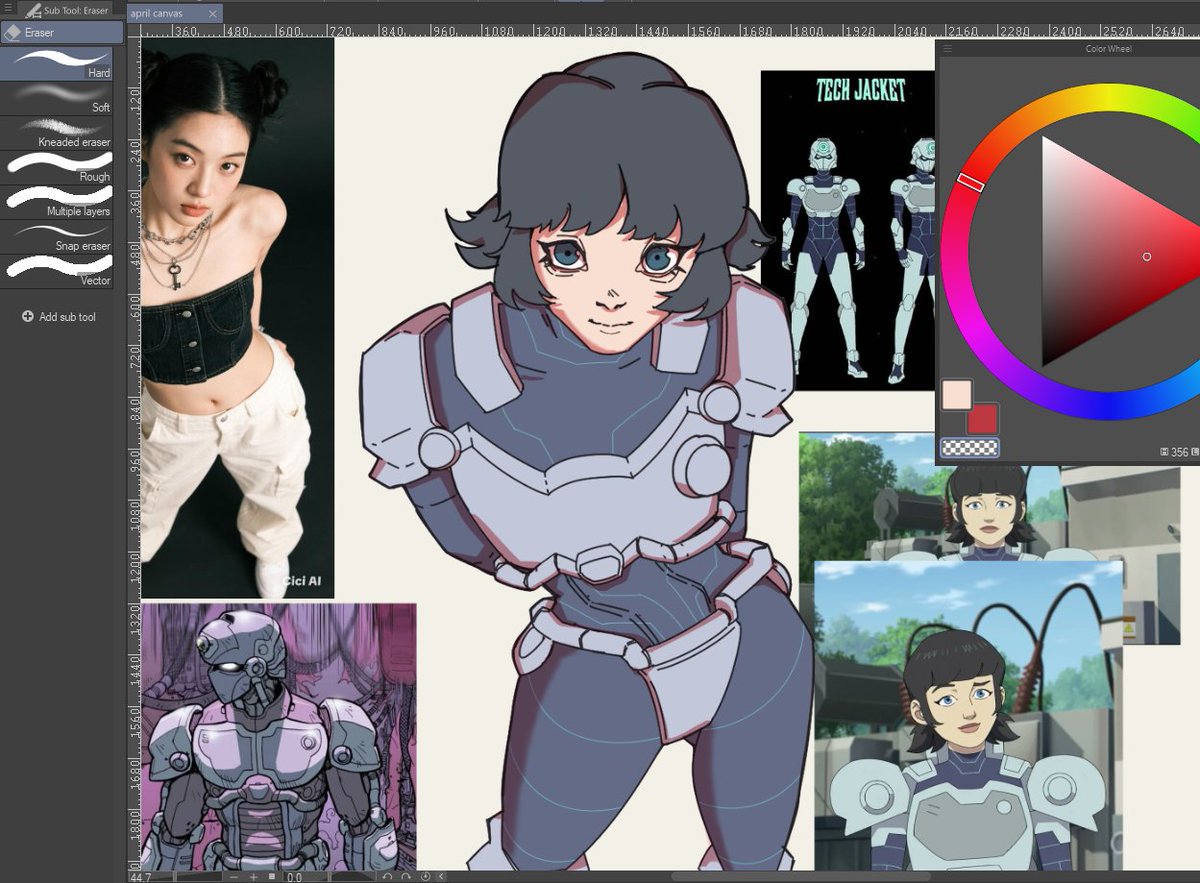
Task: Click the Add sub tool button
Action: click(59, 316)
